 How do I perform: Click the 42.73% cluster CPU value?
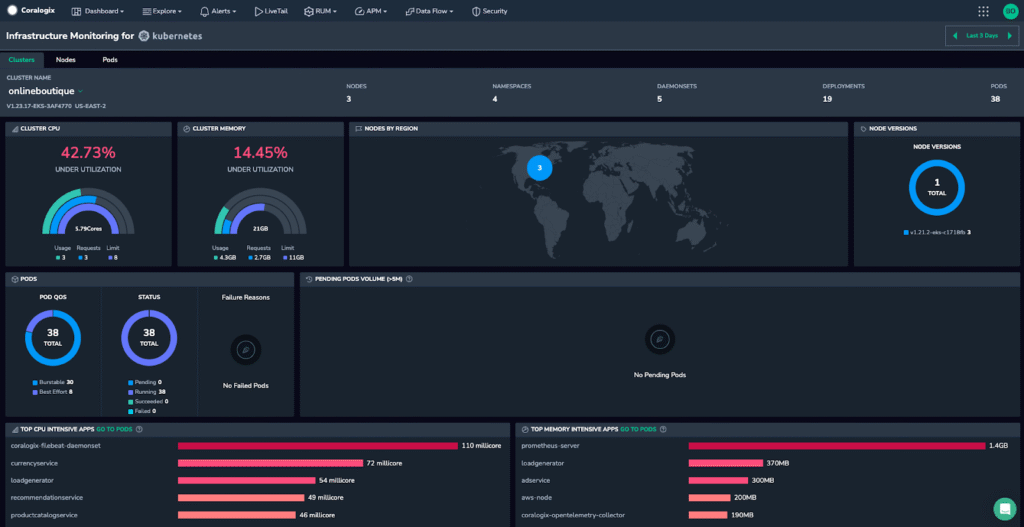tap(88, 153)
